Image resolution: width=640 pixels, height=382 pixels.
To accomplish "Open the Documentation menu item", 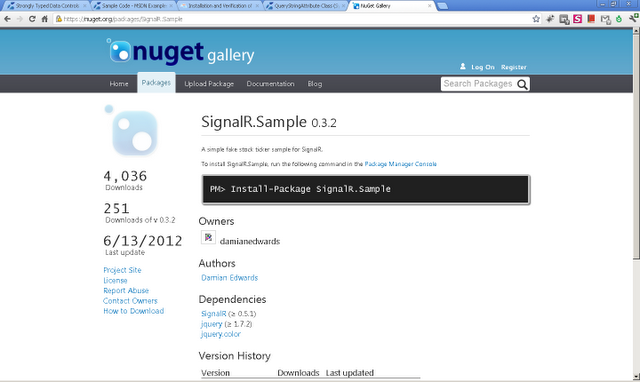I will point(270,84).
